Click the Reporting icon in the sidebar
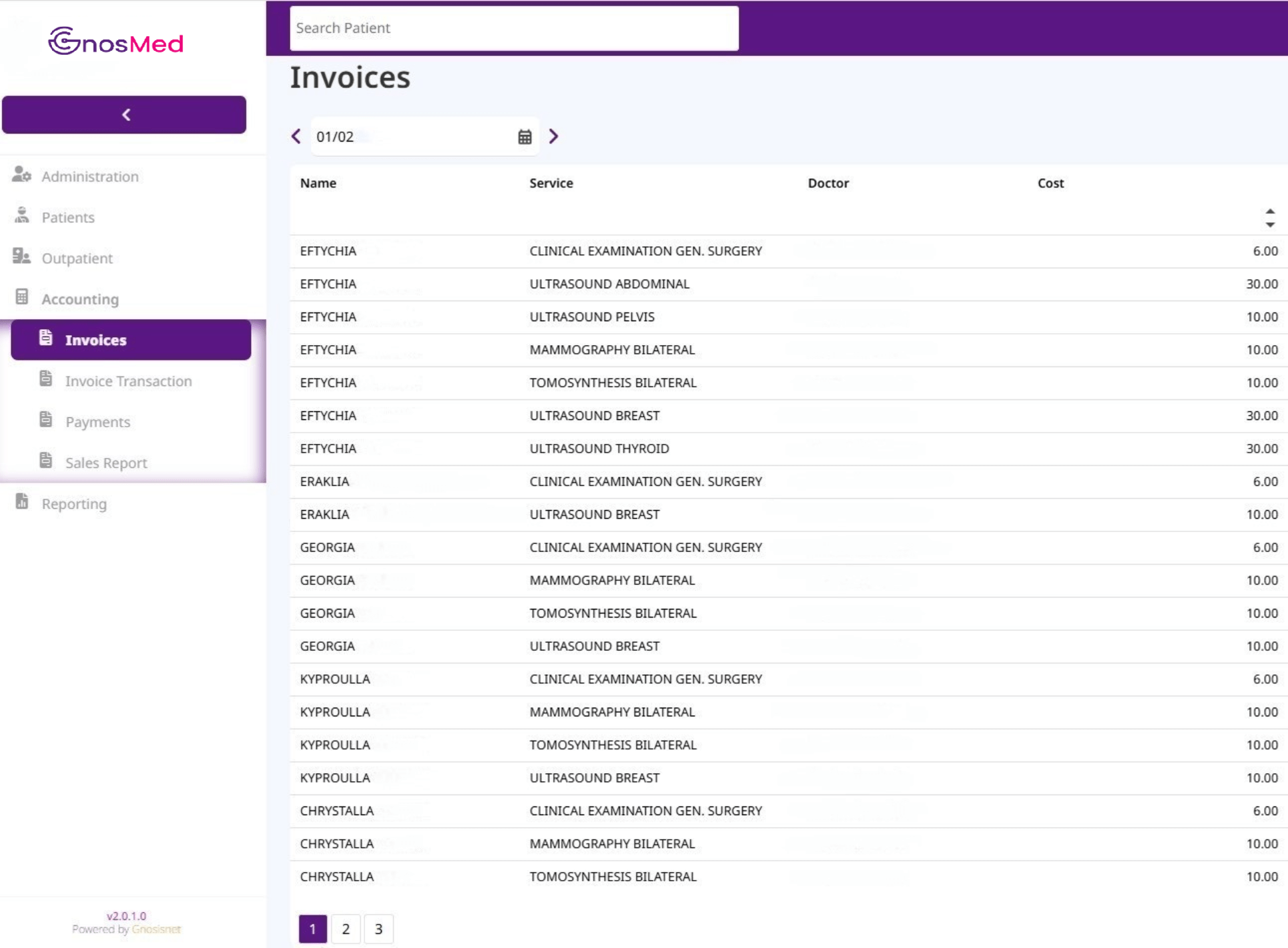 pyautogui.click(x=21, y=502)
